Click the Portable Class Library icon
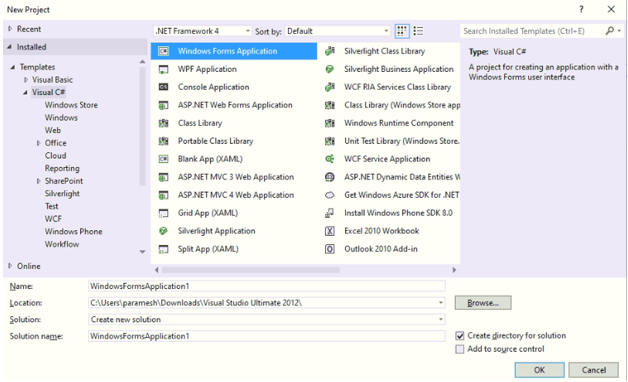The width and height of the screenshot is (628, 382). (163, 141)
